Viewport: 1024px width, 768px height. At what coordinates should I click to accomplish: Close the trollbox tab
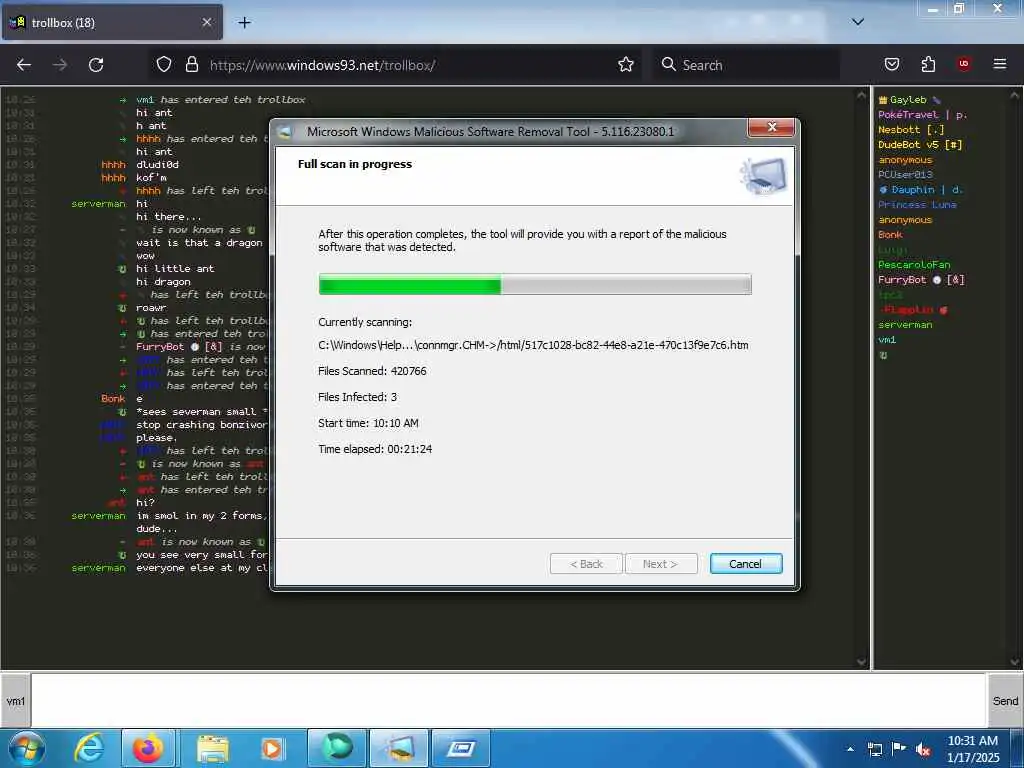click(206, 22)
